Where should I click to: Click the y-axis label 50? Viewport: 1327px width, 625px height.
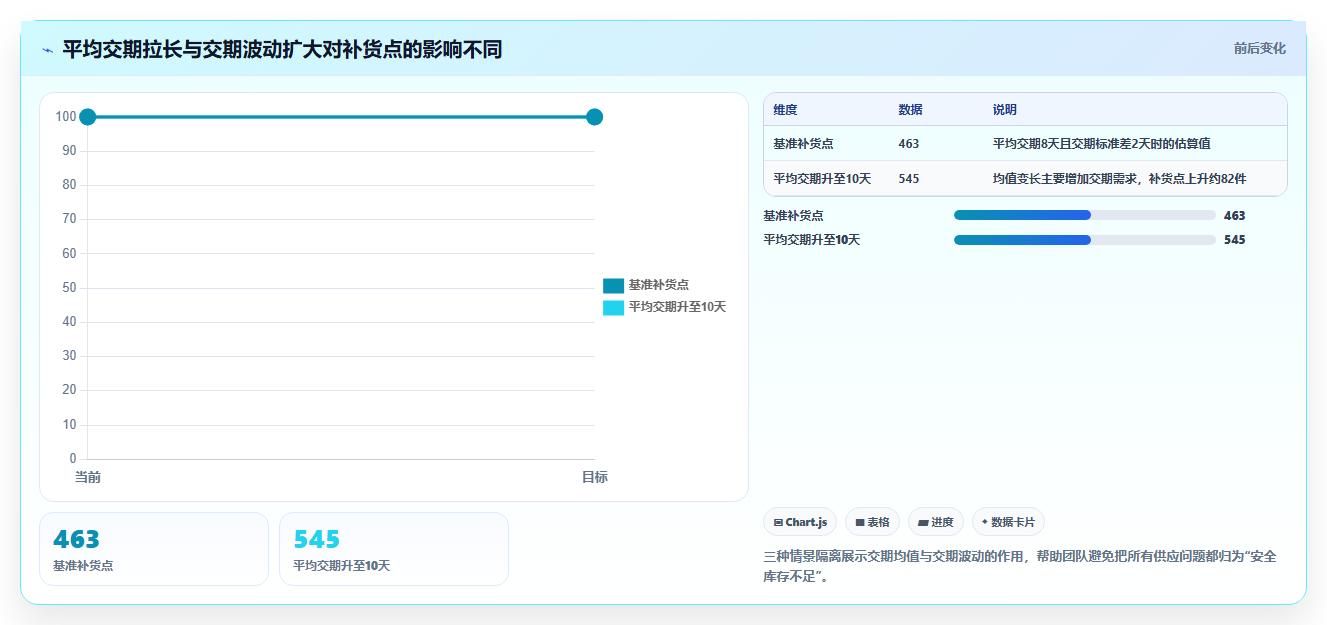point(69,288)
